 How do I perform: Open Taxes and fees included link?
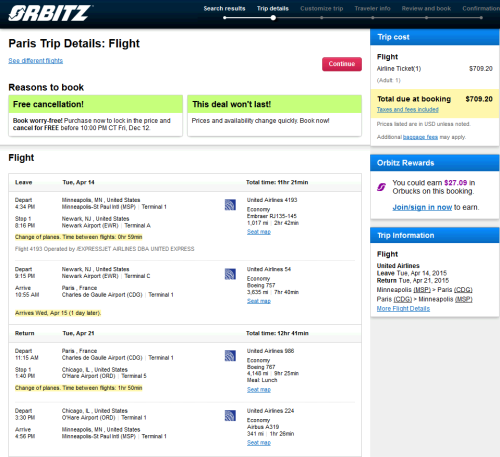[x=407, y=109]
